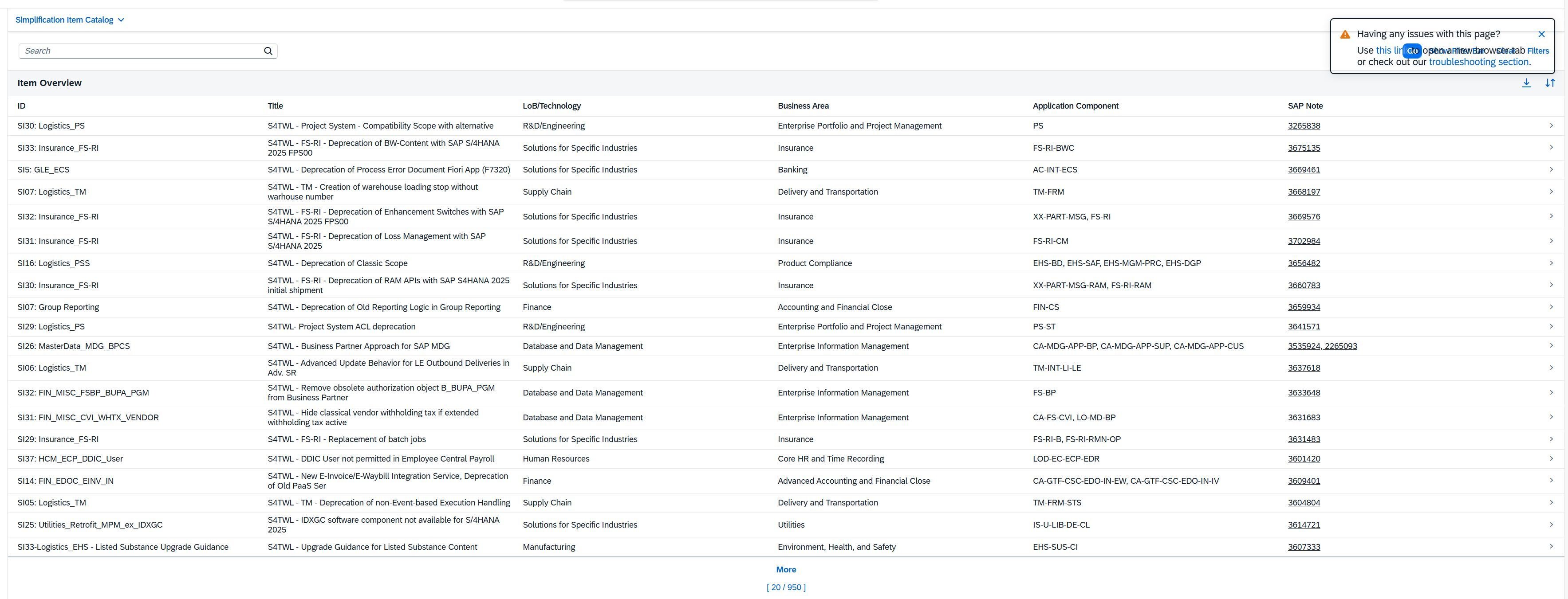Click the search magnifier icon
The height and width of the screenshot is (599, 1568).
point(268,51)
